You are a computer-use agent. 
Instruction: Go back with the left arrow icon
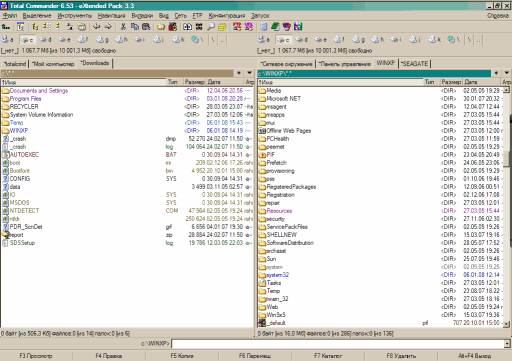97,27
